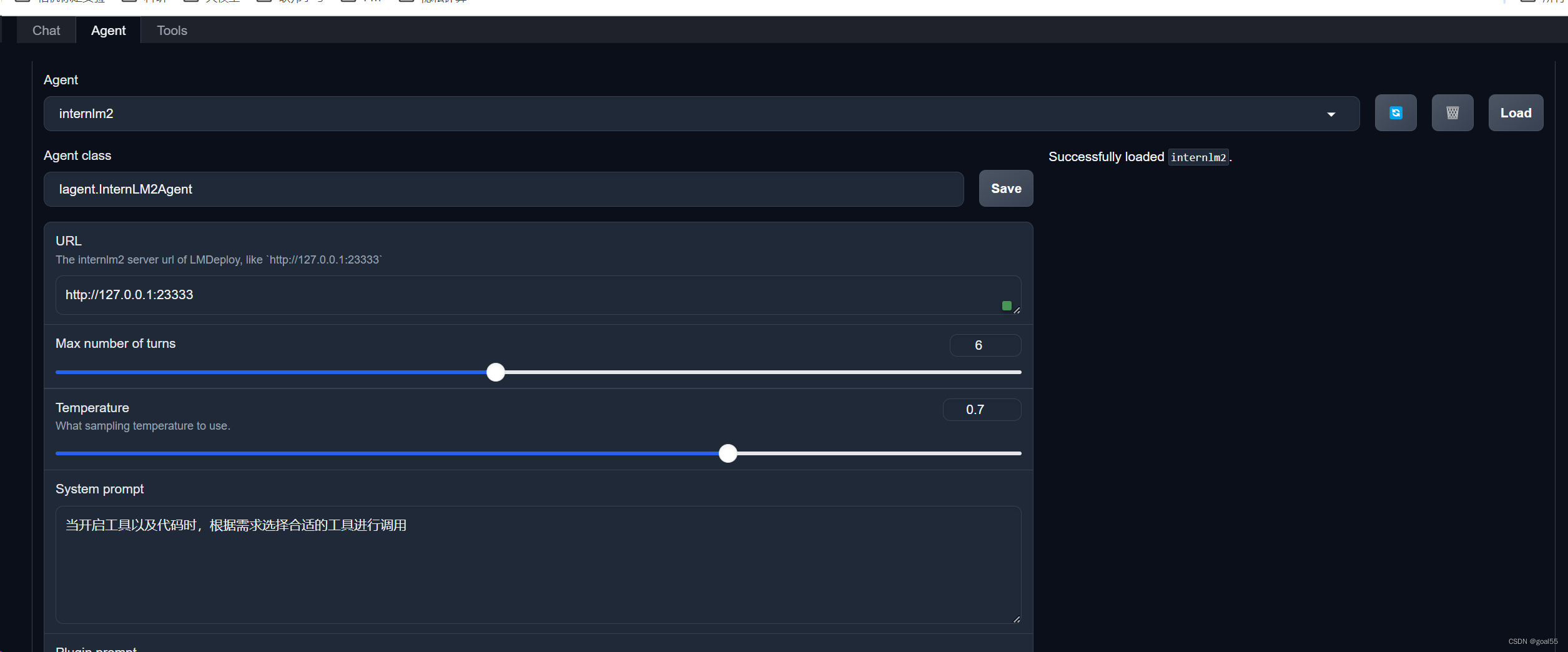Click the Temperature value box showing 0.7
Viewport: 1568px width, 652px height.
coord(982,410)
